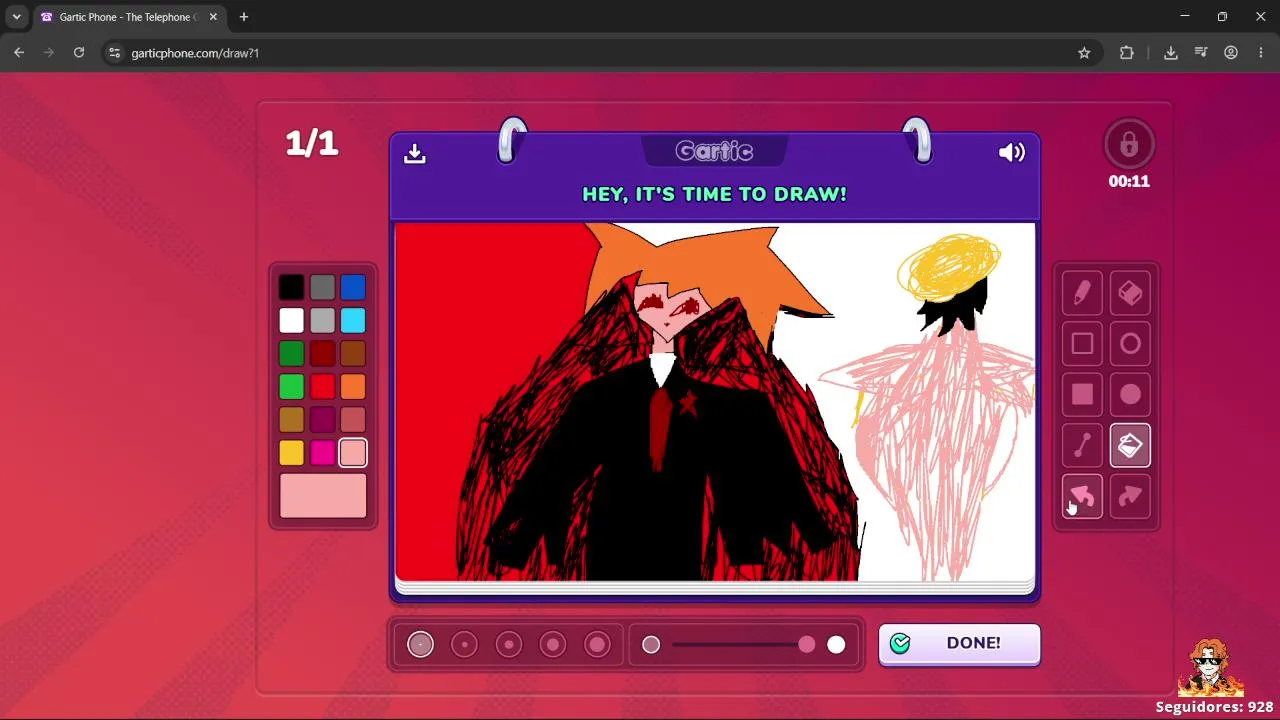The image size is (1280, 720).
Task: Expand the tab search dropdown
Action: 16,17
